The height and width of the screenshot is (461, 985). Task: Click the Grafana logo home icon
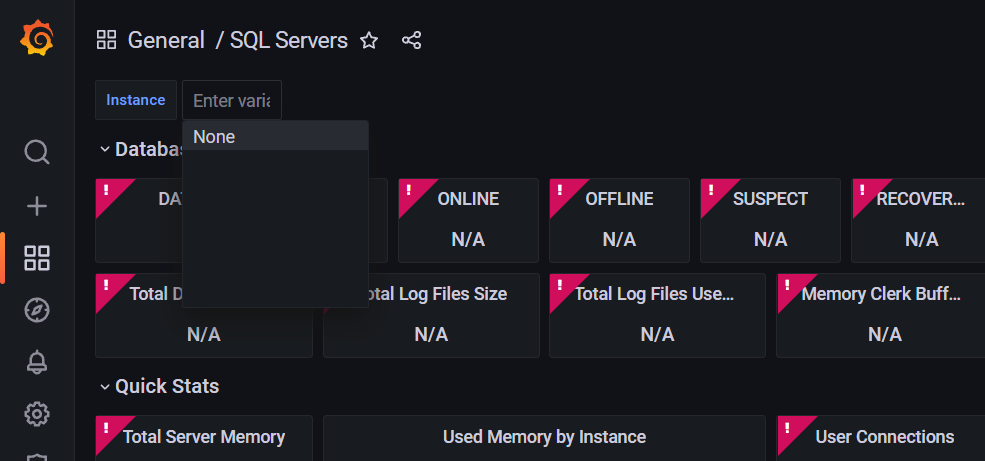pos(37,39)
